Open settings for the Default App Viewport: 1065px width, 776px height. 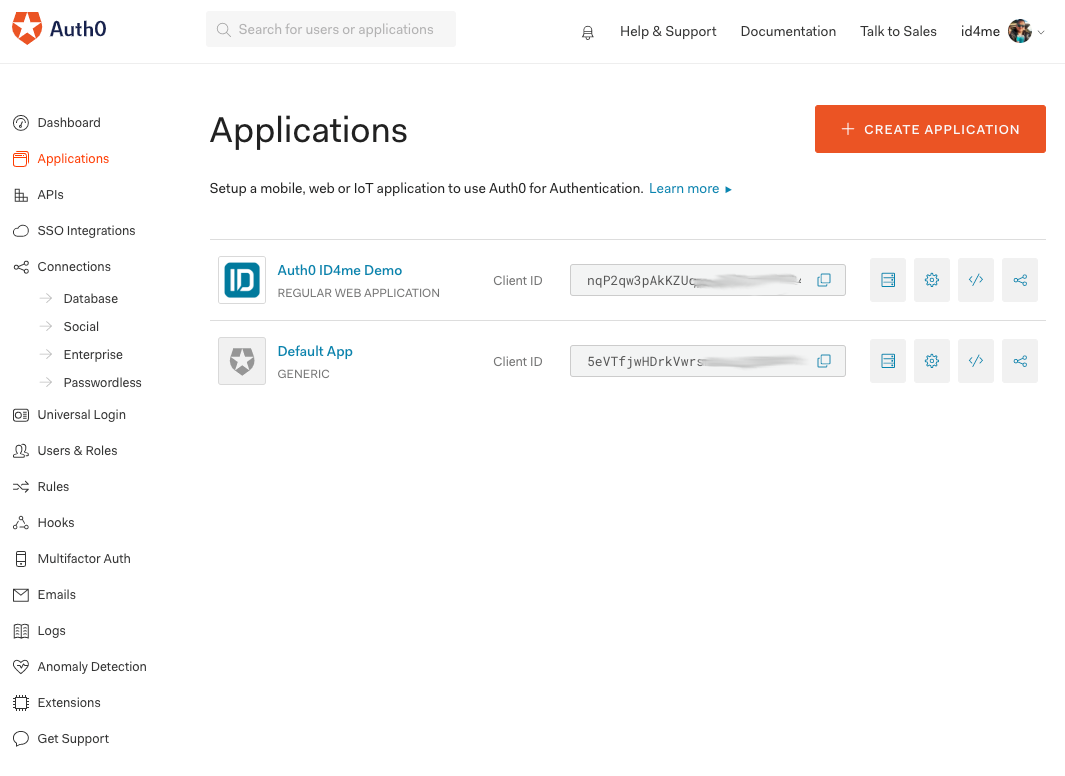point(931,361)
